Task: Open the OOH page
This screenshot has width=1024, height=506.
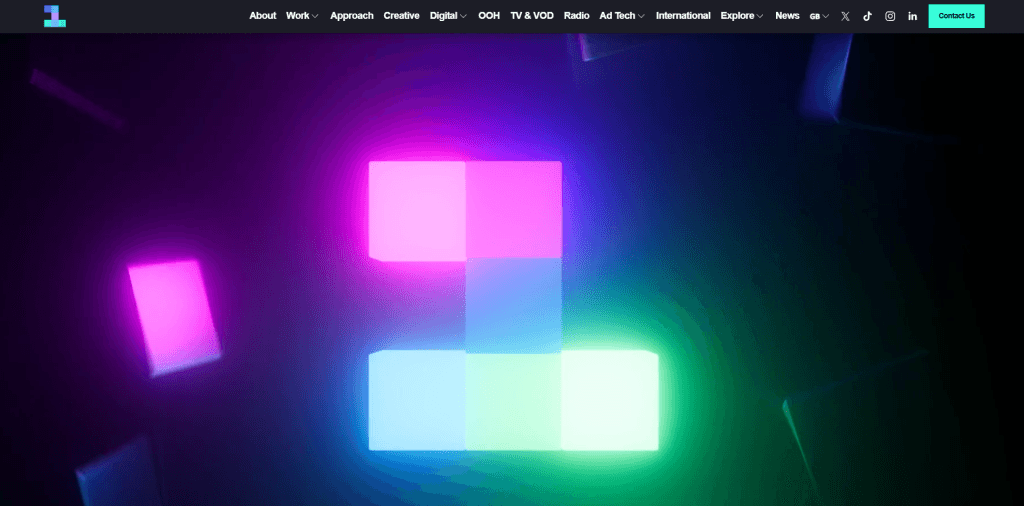Action: [x=489, y=16]
